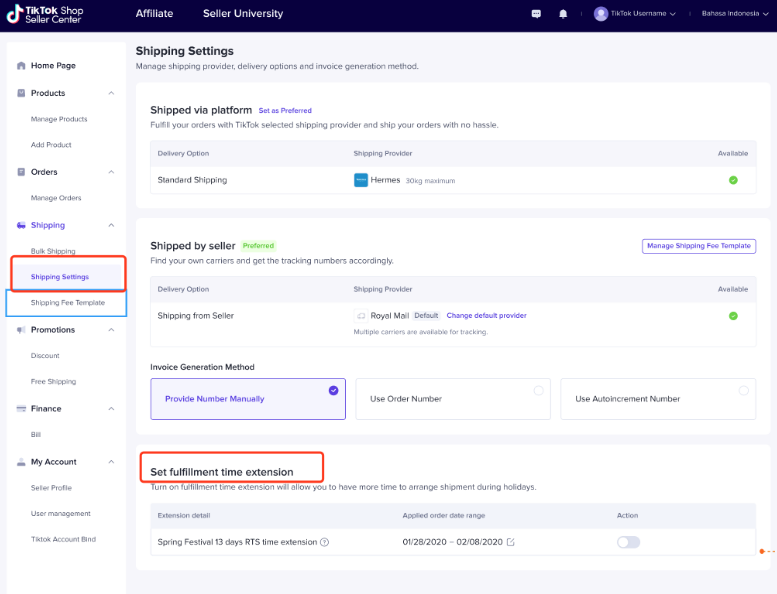The image size is (777, 594).
Task: Click Change default provider link
Action: coord(486,316)
